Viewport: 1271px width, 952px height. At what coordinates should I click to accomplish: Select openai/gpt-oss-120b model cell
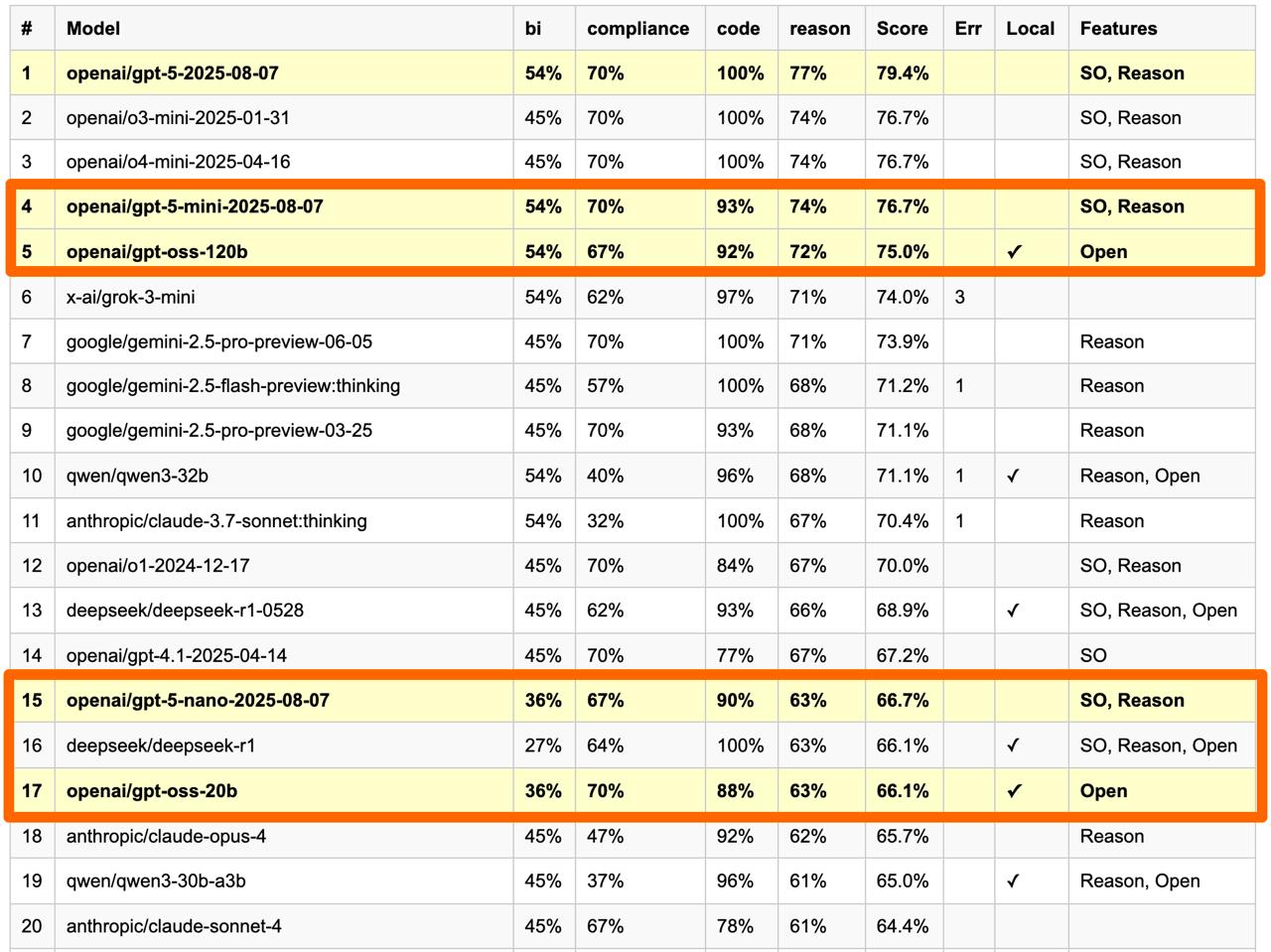coord(284,252)
